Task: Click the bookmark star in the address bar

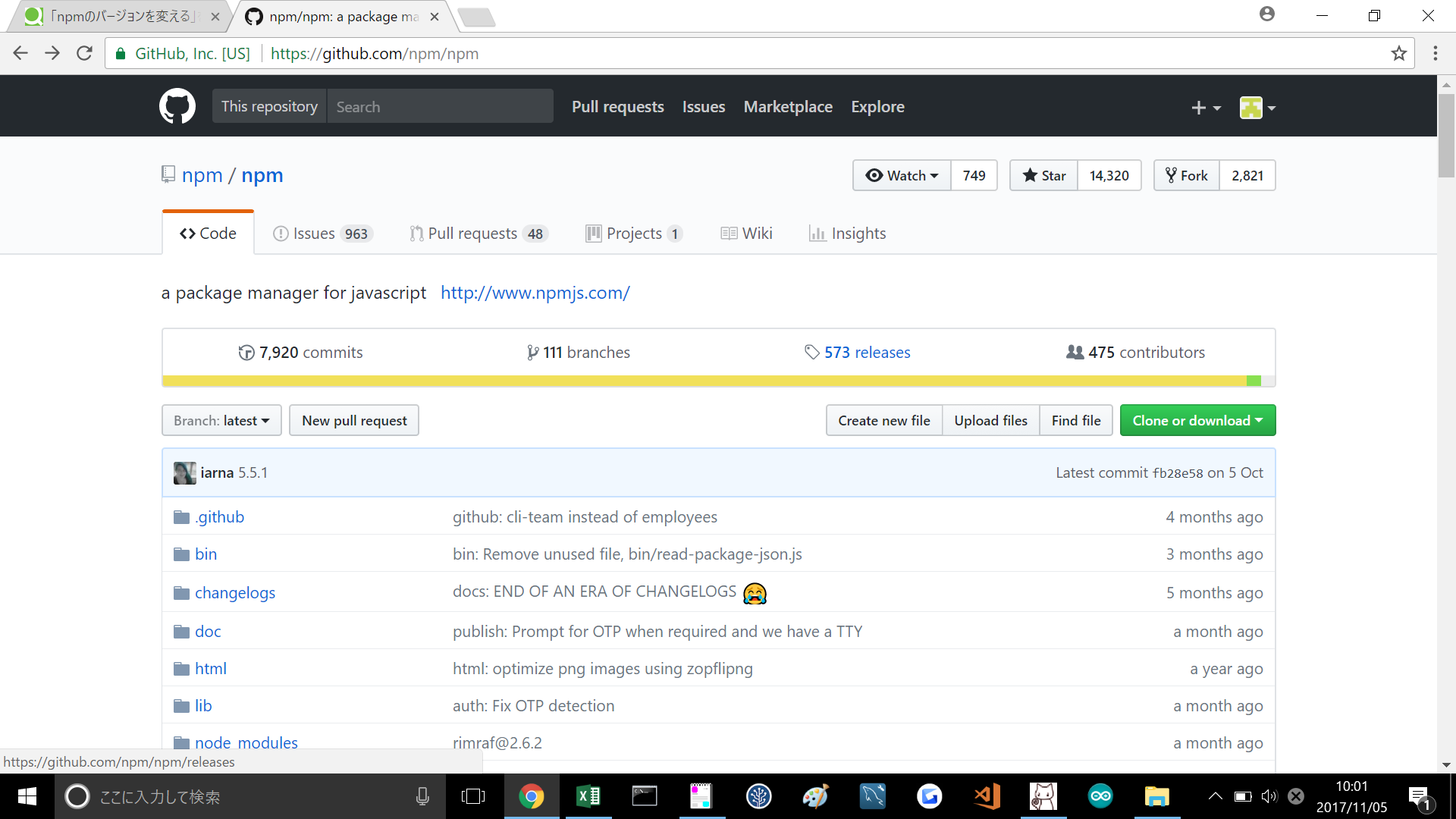Action: (x=1400, y=53)
